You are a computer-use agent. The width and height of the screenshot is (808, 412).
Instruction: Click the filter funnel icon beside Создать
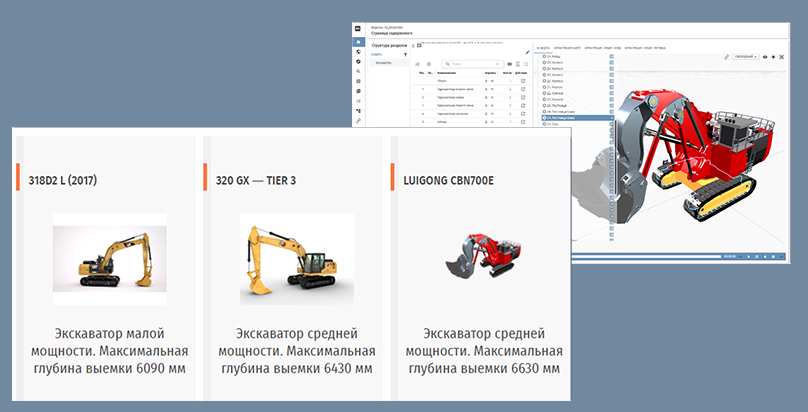click(406, 55)
